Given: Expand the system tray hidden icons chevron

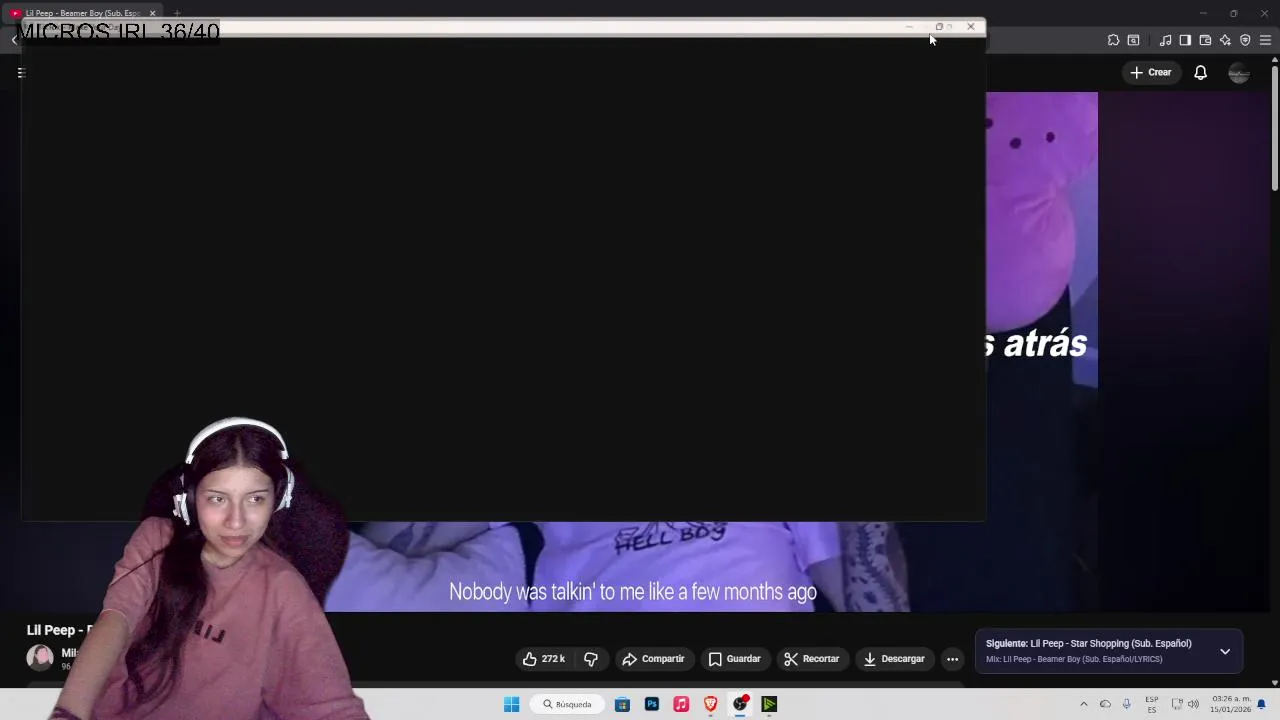Looking at the screenshot, I should 1083,704.
